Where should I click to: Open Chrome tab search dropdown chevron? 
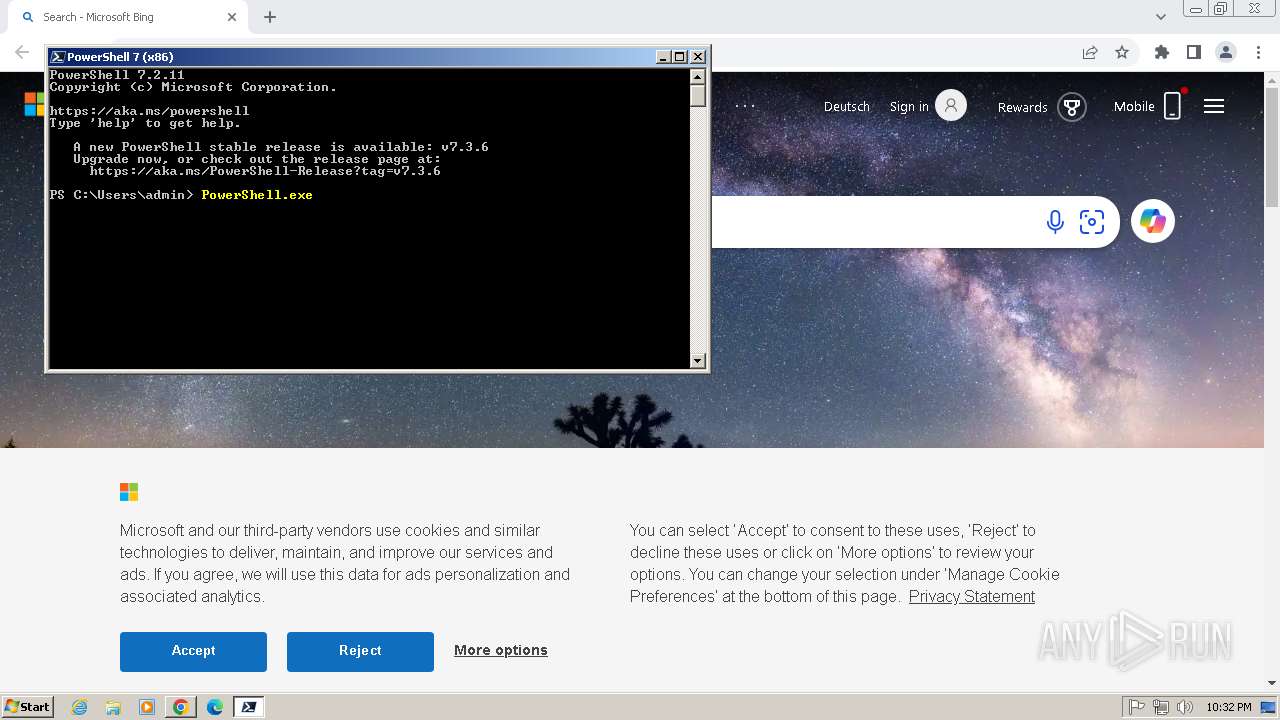pyautogui.click(x=1160, y=17)
